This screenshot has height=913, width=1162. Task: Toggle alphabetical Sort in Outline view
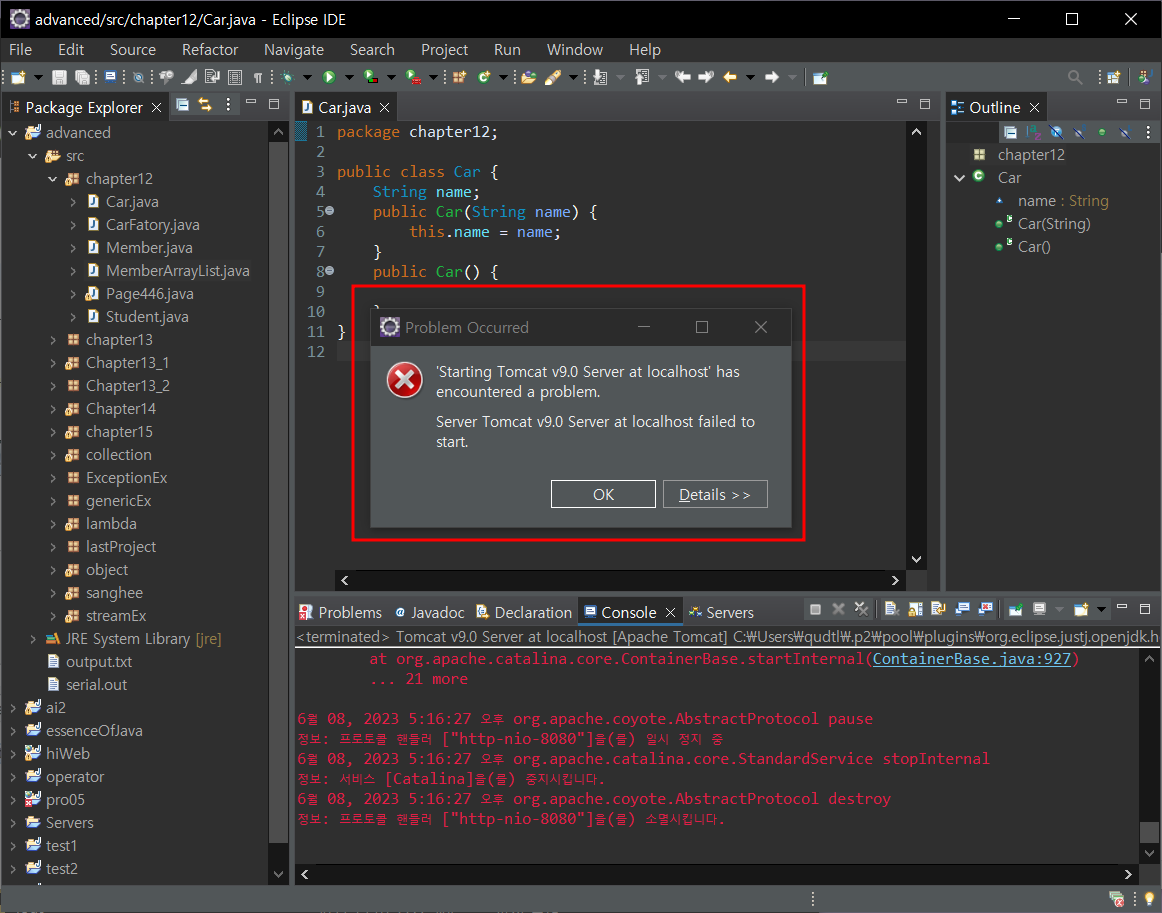click(1033, 133)
